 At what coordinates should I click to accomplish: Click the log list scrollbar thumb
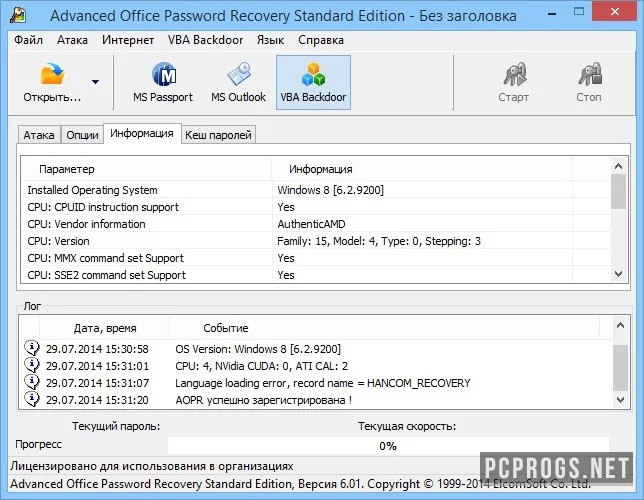(x=620, y=368)
